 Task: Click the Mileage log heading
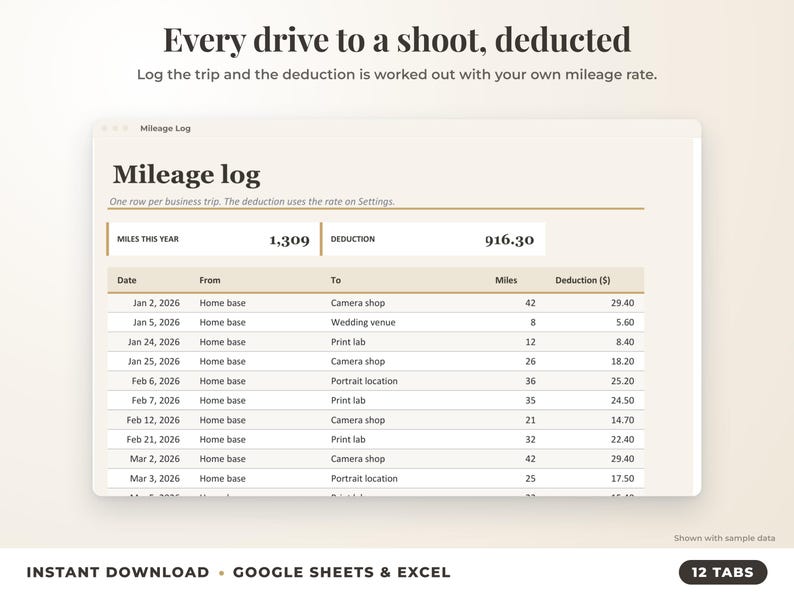[186, 175]
